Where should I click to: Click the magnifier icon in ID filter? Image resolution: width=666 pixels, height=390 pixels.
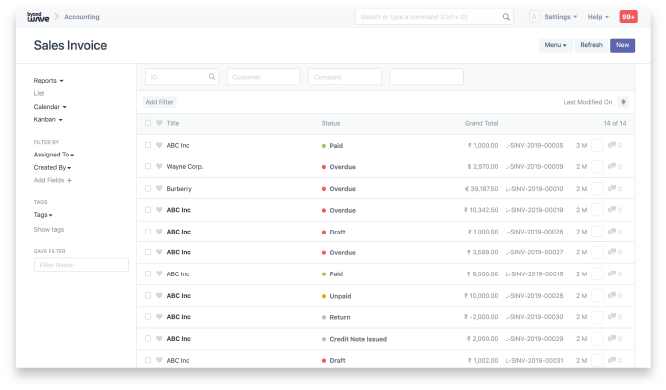click(212, 76)
